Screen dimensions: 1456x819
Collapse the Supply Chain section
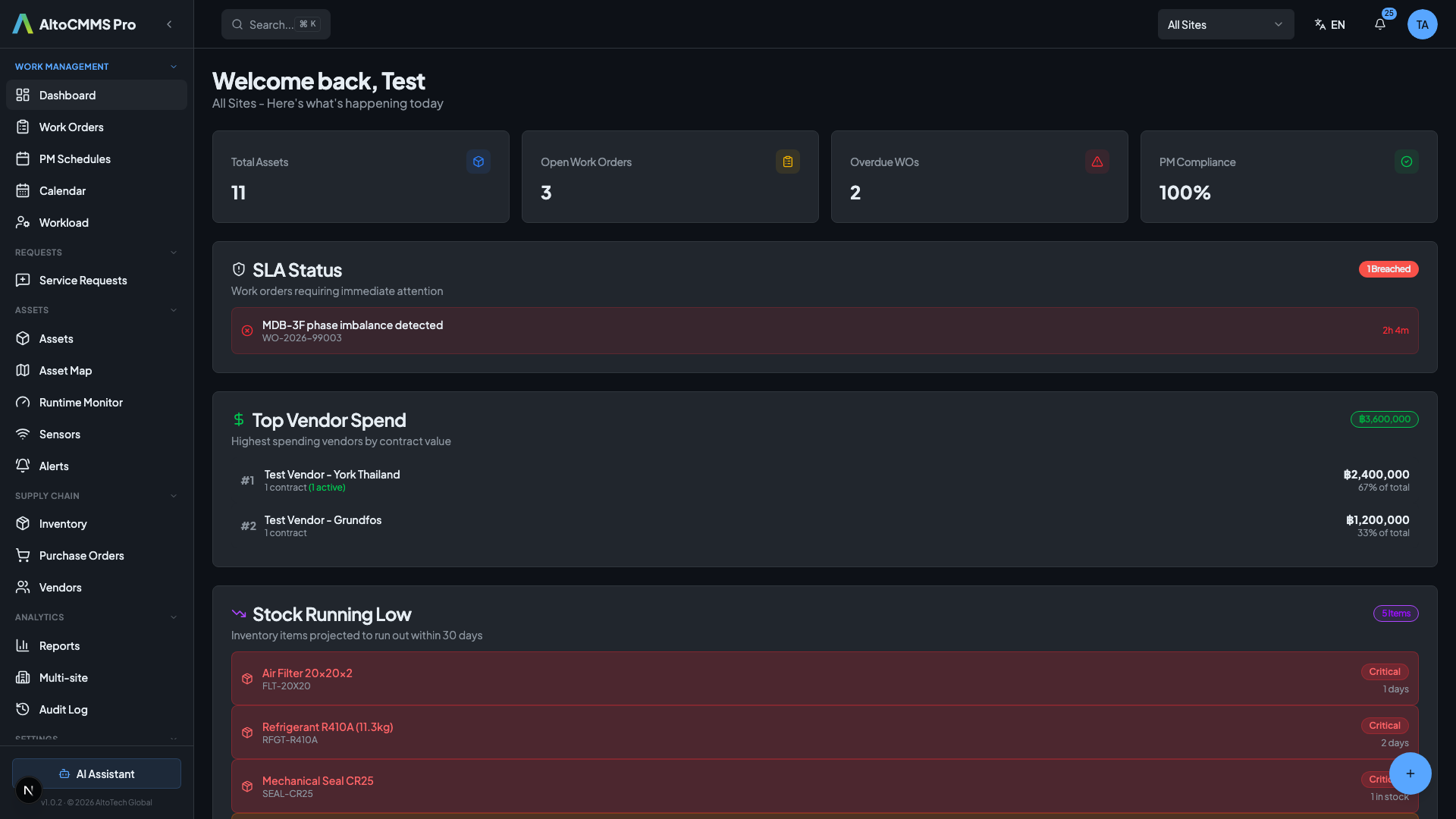pos(174,496)
